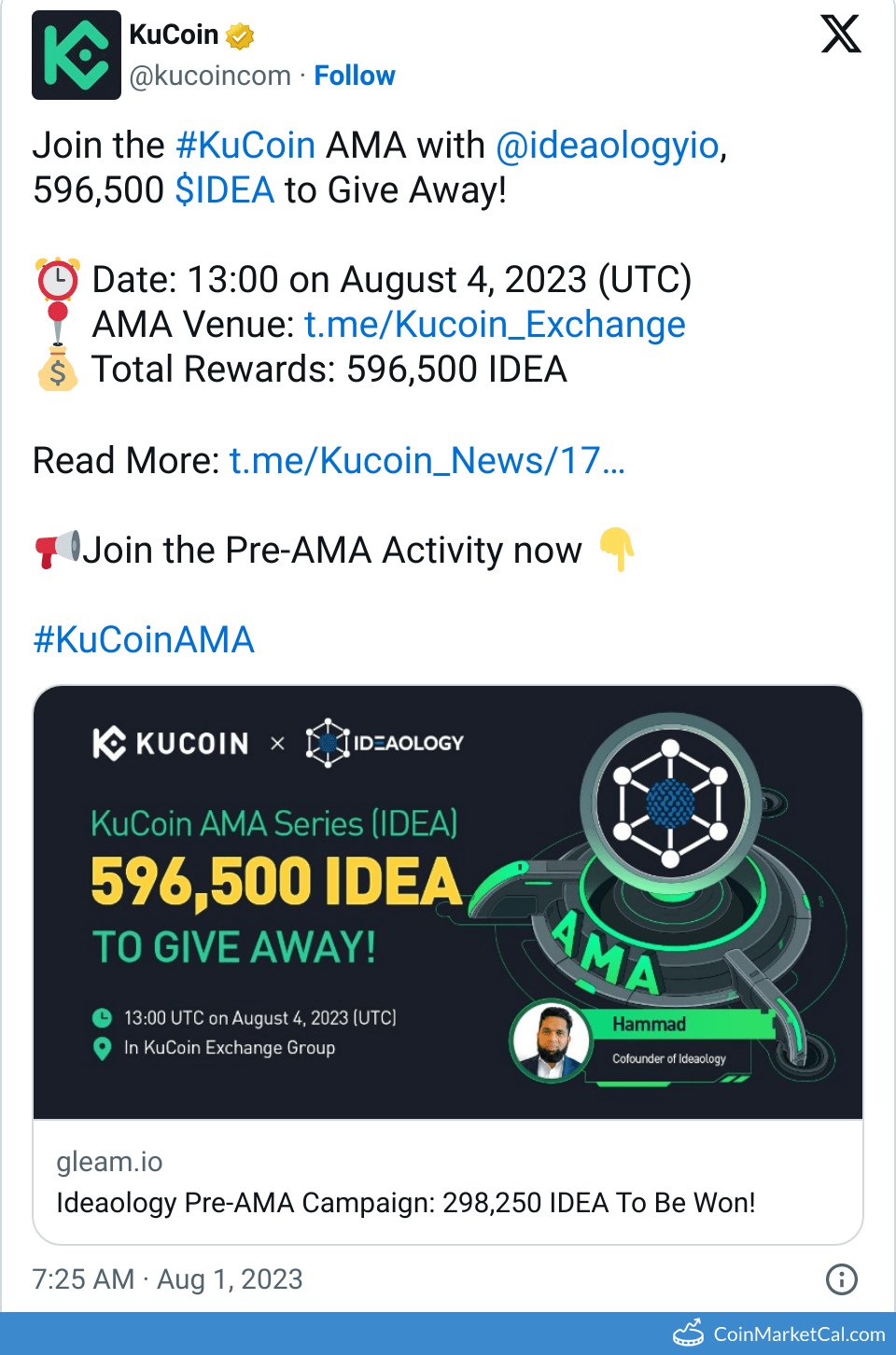Click the 7:25 AM Aug 1, 2023 timestamp
The image size is (896, 1355).
coord(168,1278)
